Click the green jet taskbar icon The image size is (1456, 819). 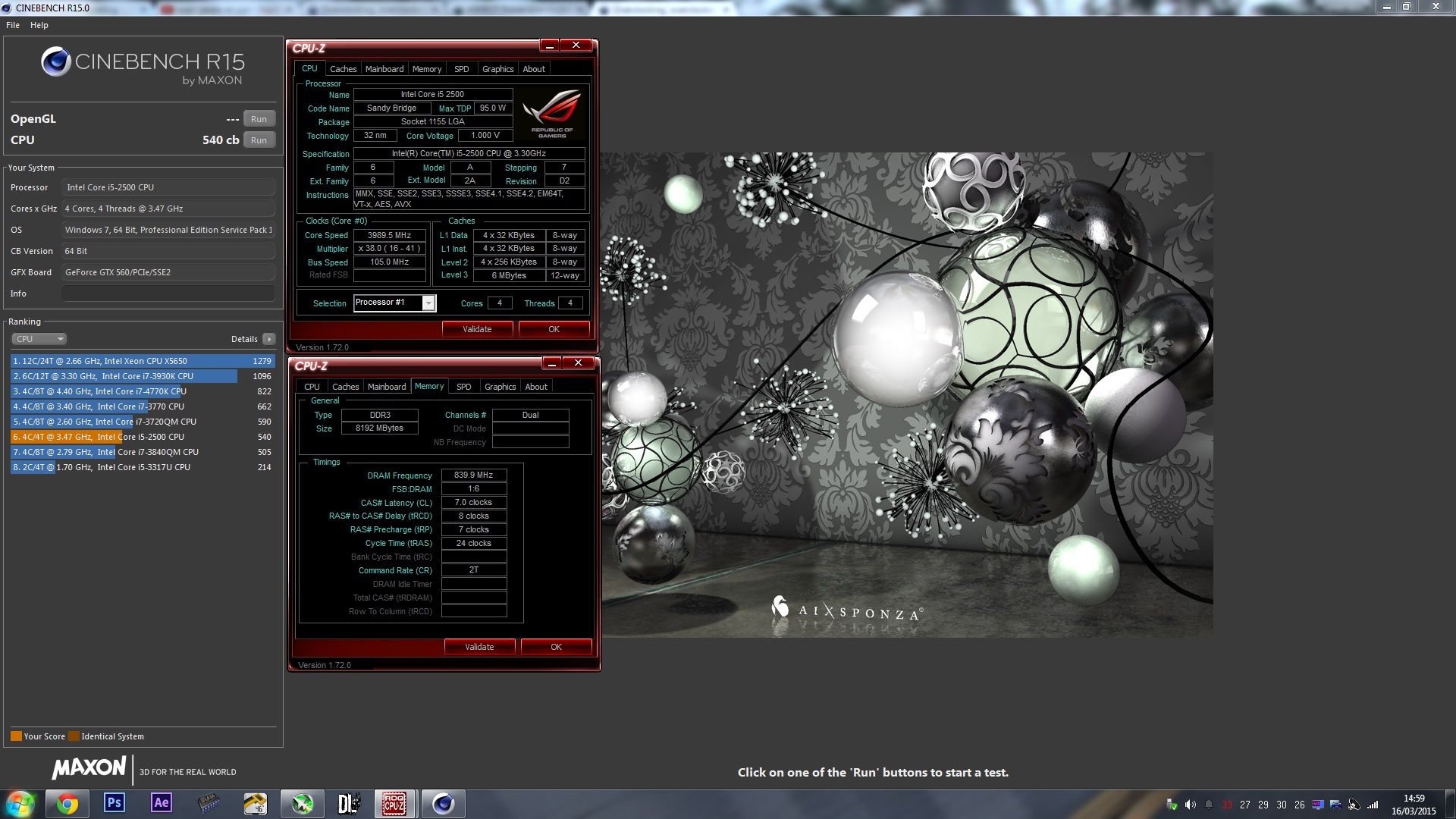pos(302,804)
